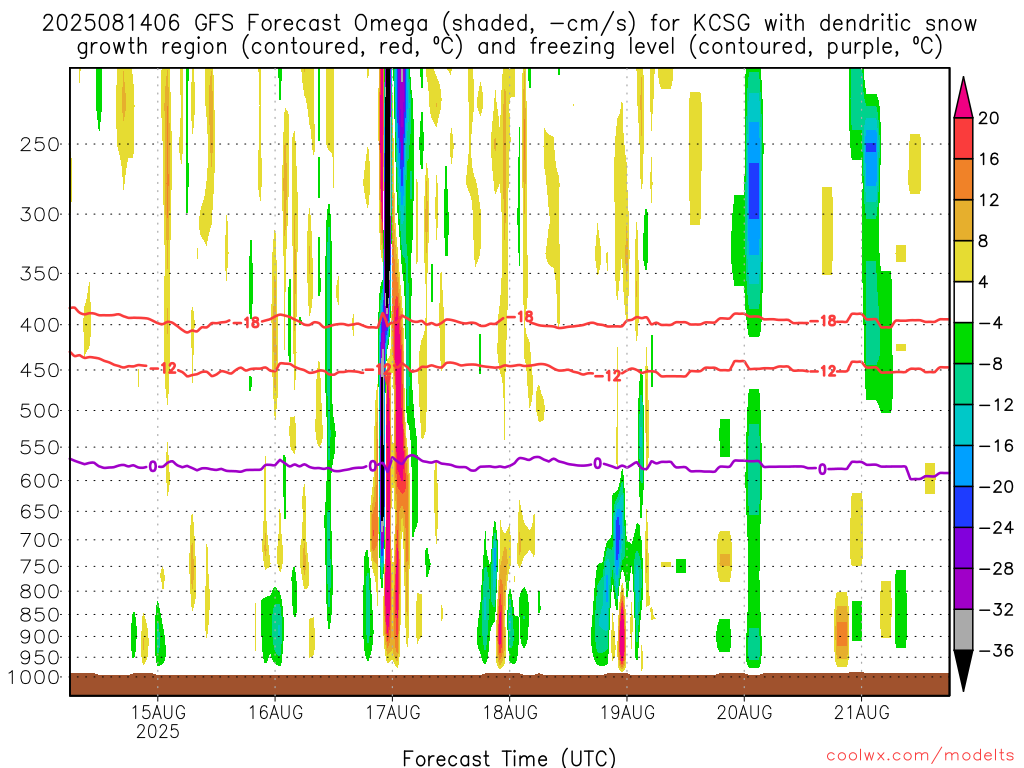Viewport: 1024px width, 768px height.
Task: Select the orange colorbar swatch between 12 and 16
Action: point(963,180)
